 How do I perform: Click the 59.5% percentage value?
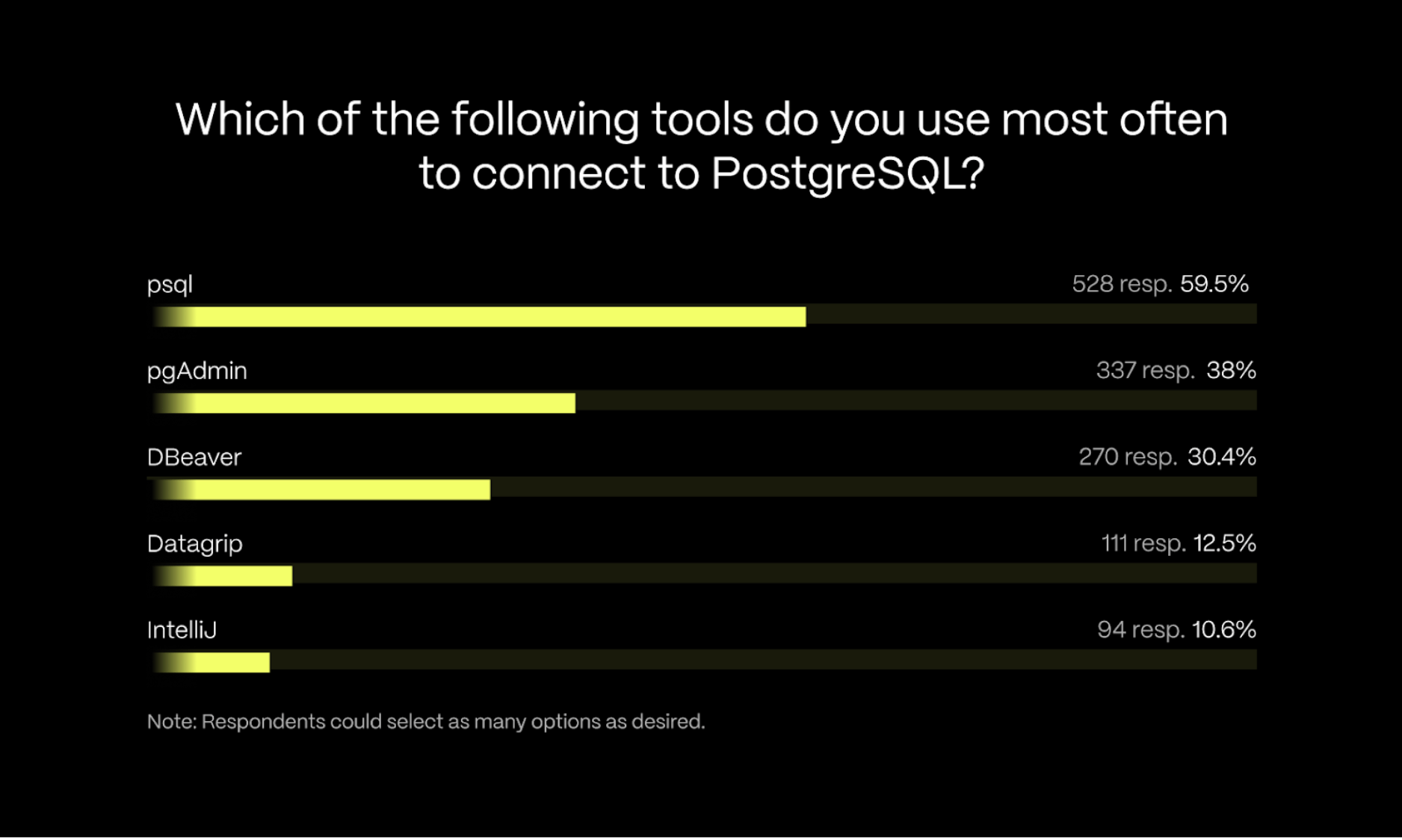(x=1214, y=284)
